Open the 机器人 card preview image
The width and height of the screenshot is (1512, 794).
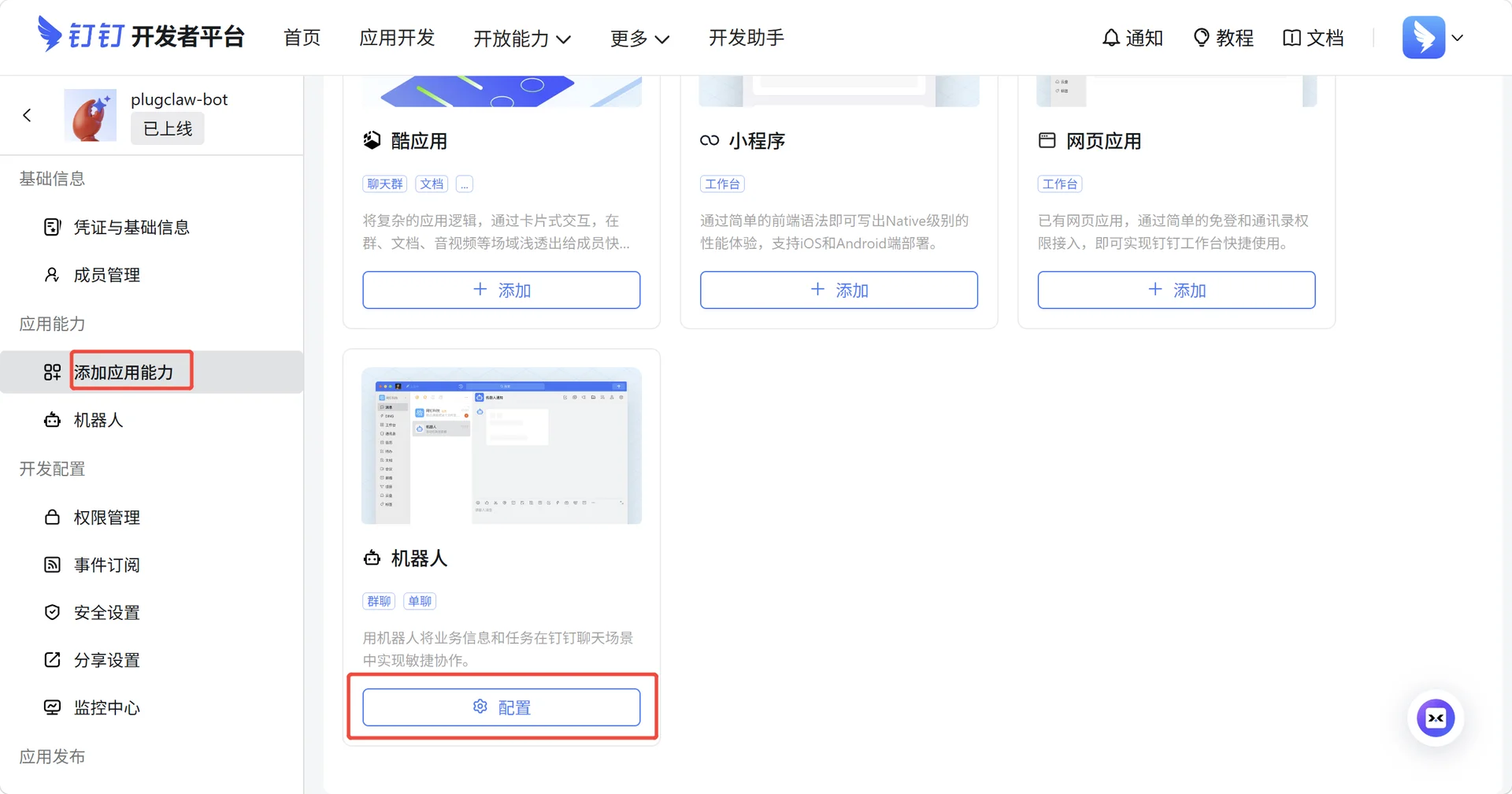tap(502, 446)
